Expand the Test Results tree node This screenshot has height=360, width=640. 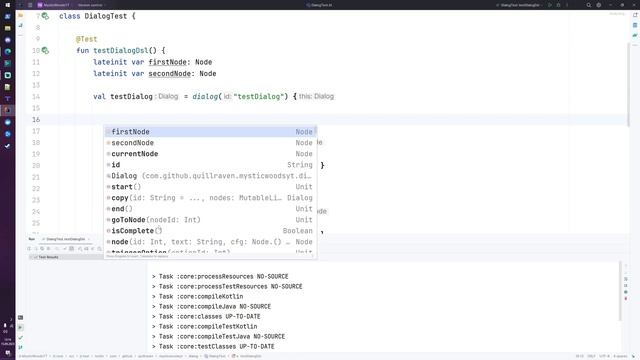(x=31, y=258)
